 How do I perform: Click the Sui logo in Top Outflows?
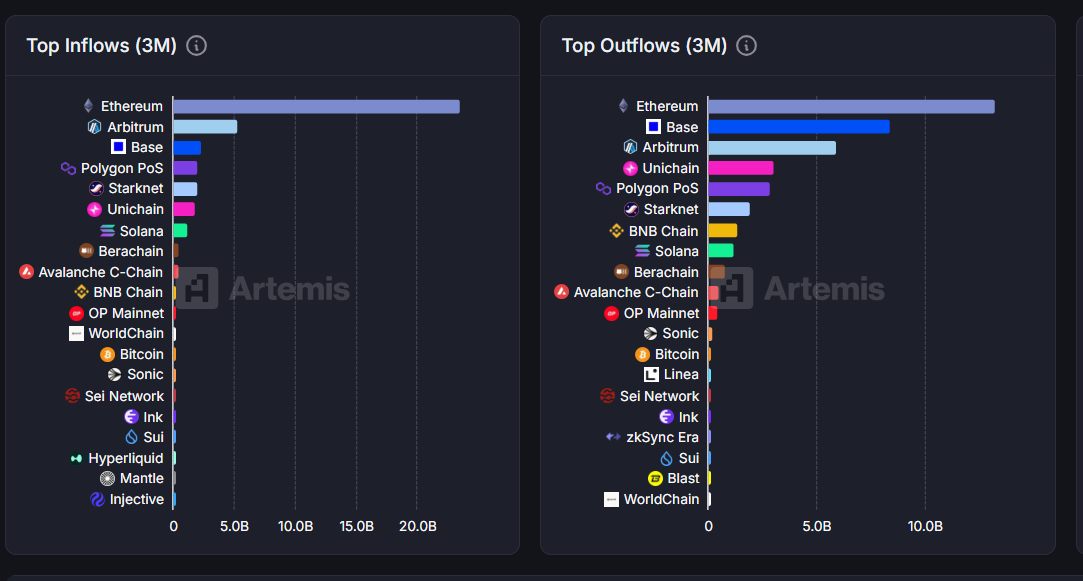tap(667, 458)
